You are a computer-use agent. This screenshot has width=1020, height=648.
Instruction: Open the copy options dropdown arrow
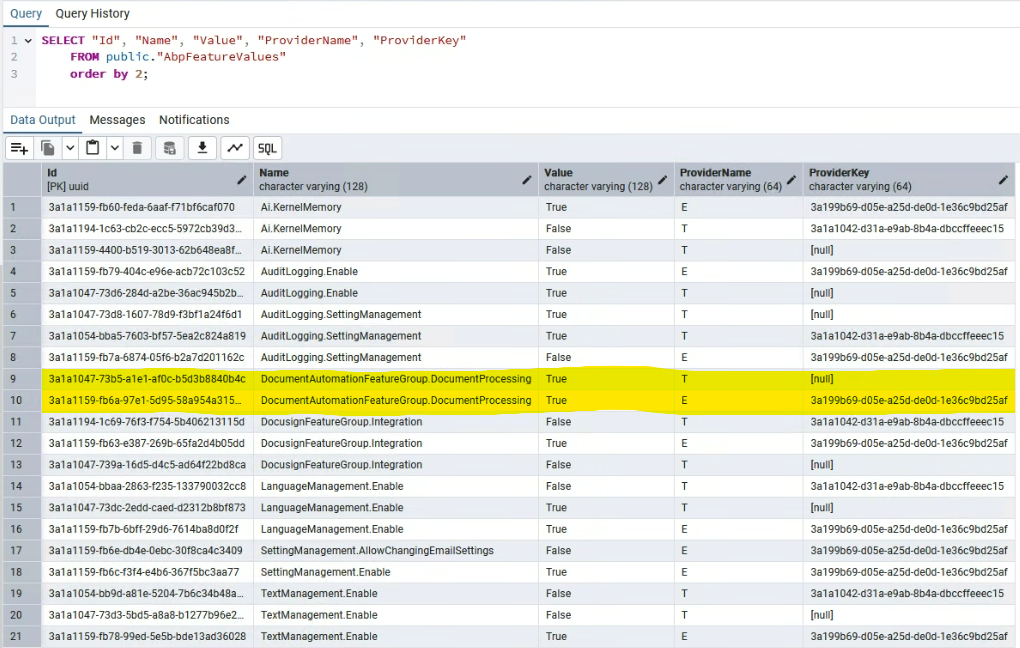pyautogui.click(x=70, y=148)
